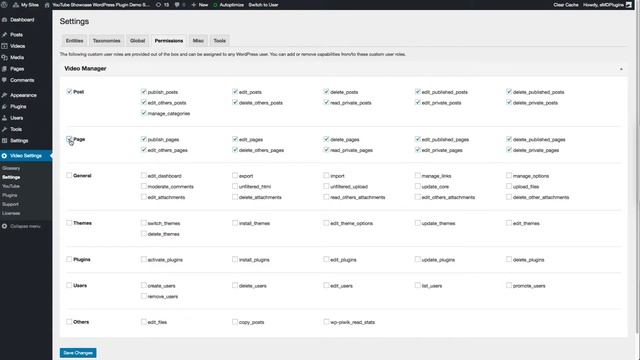Image resolution: width=640 pixels, height=360 pixels.
Task: Open the Support submenu link
Action: coord(10,204)
